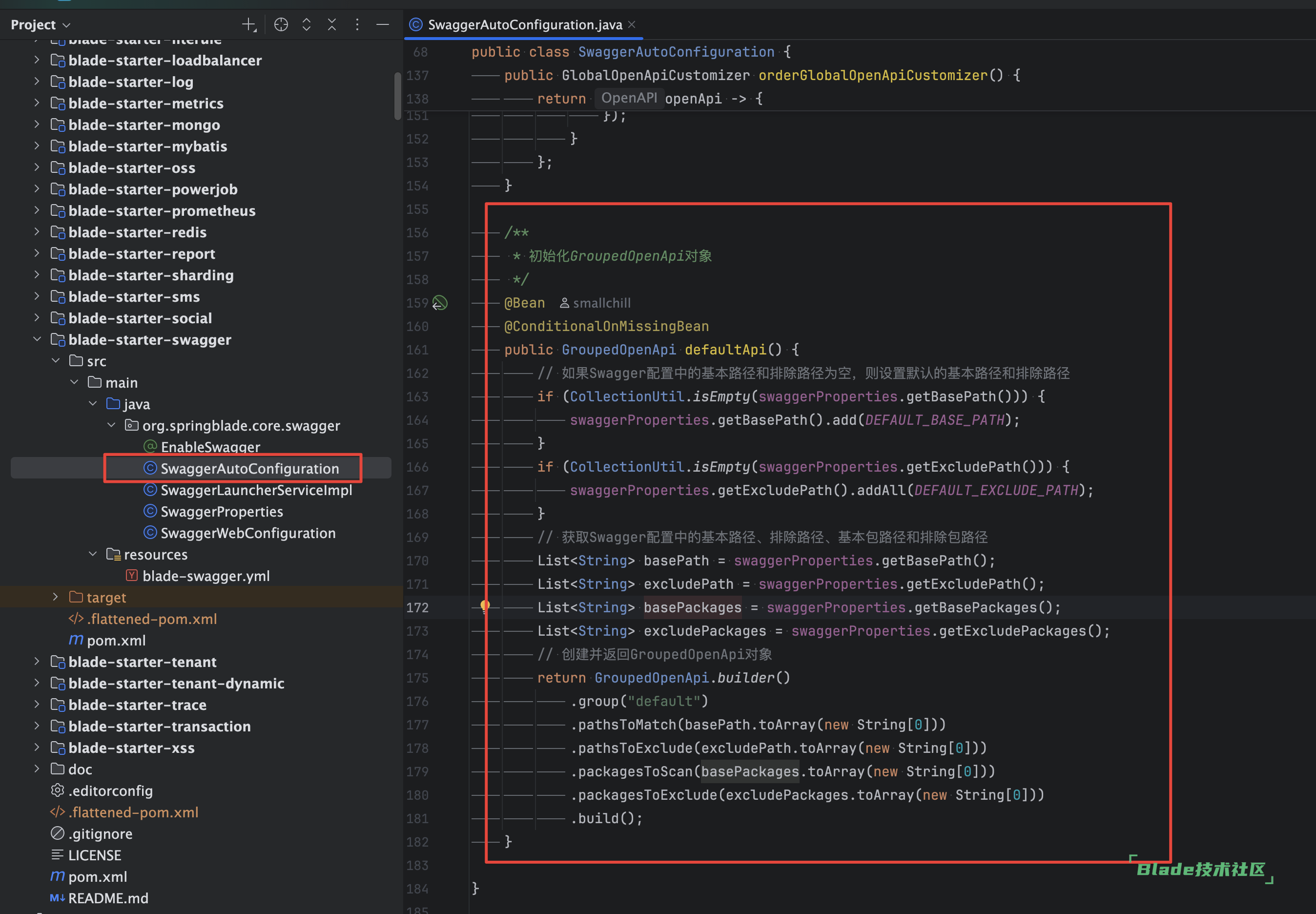The width and height of the screenshot is (1316, 914).
Task: Collapse the main folder
Action: pyautogui.click(x=74, y=383)
